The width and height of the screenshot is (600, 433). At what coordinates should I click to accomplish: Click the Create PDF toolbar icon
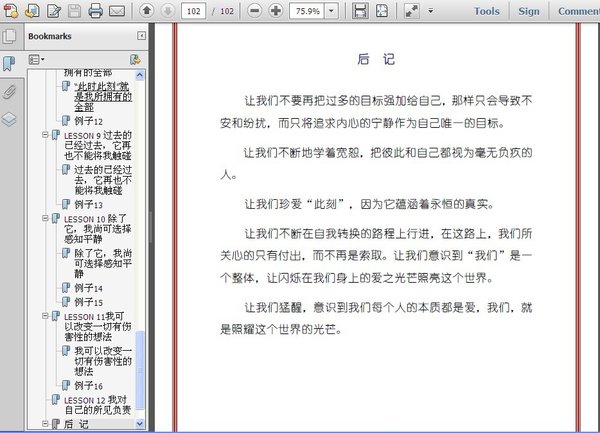(x=11, y=11)
